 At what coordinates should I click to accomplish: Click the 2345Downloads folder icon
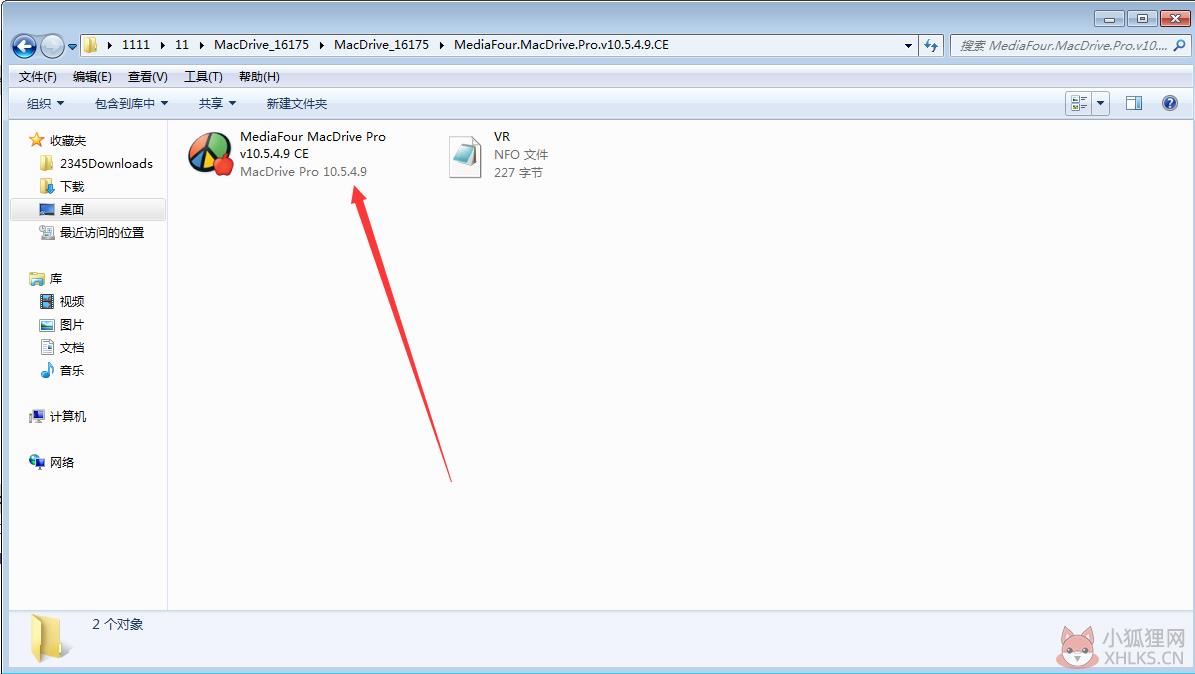tap(46, 163)
